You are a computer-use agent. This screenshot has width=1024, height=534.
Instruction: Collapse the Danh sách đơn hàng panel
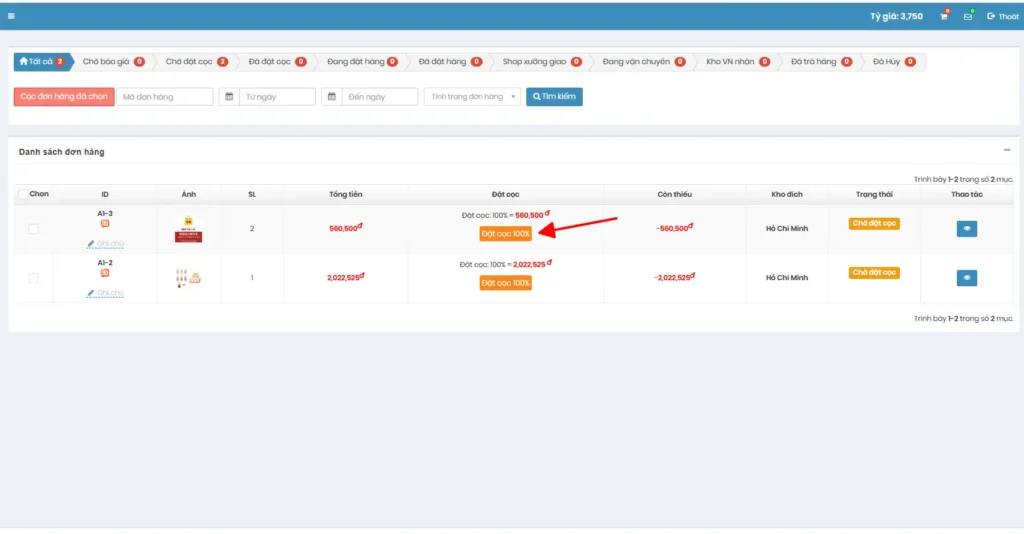(x=1007, y=150)
